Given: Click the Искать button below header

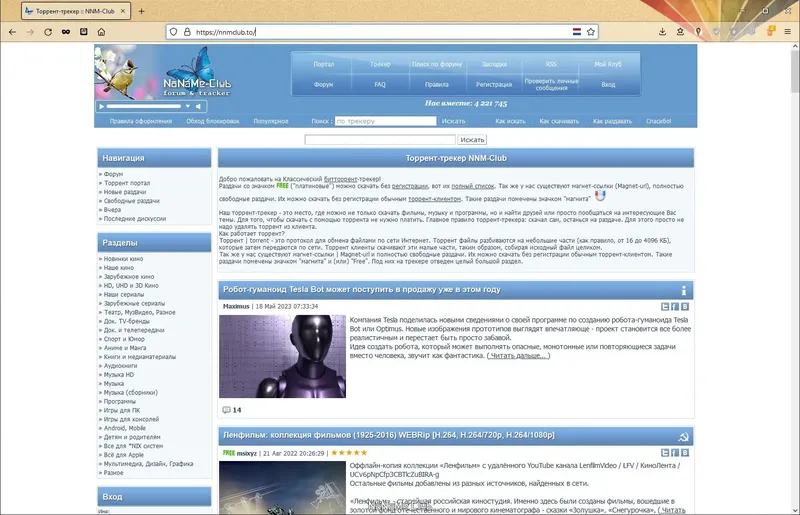Looking at the screenshot, I should coord(472,139).
